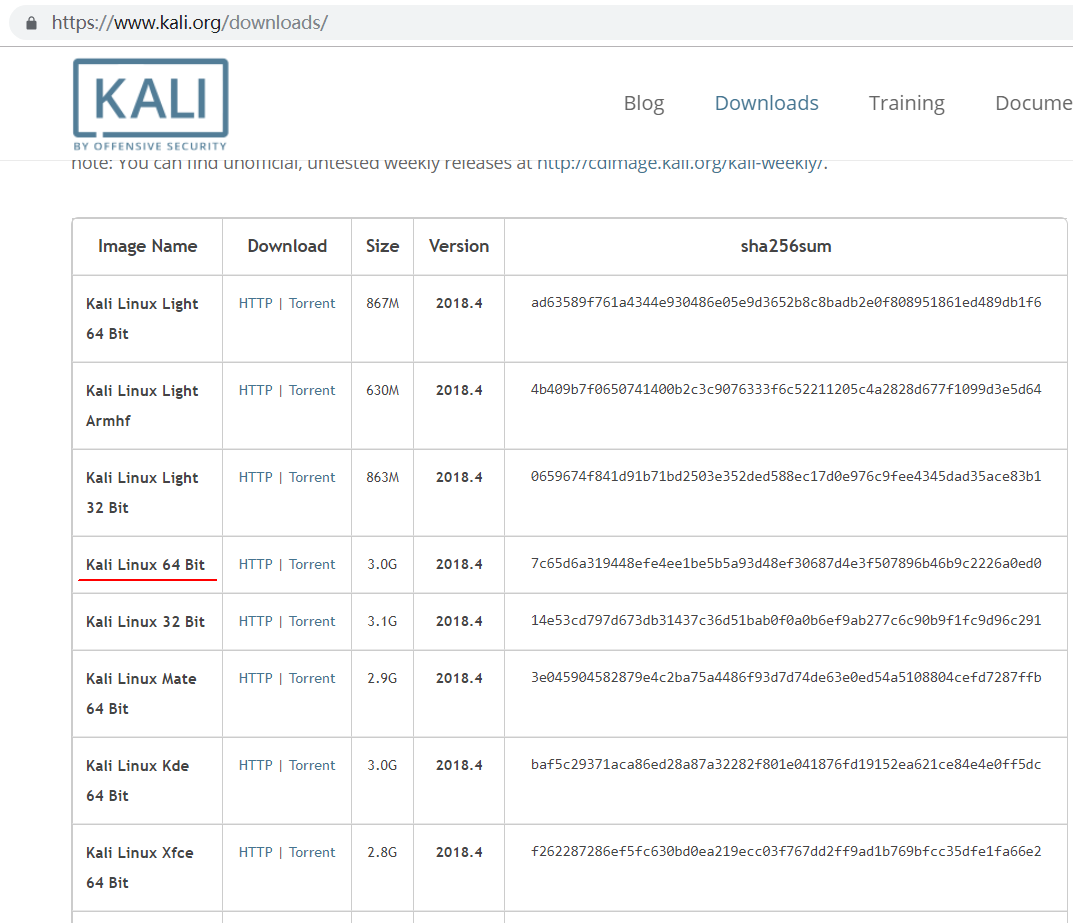The image size is (1073, 923).
Task: Click the Size column header
Action: point(383,246)
